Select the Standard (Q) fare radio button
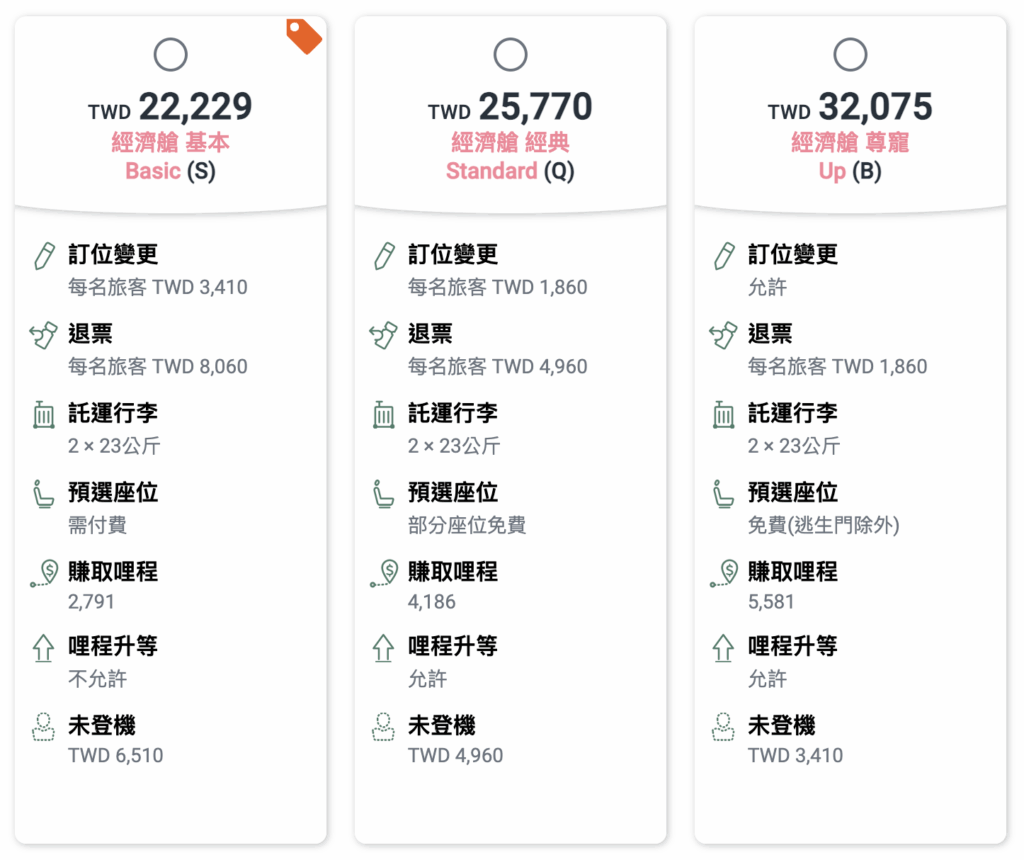Viewport: 1024px width, 860px height. click(x=510, y=54)
